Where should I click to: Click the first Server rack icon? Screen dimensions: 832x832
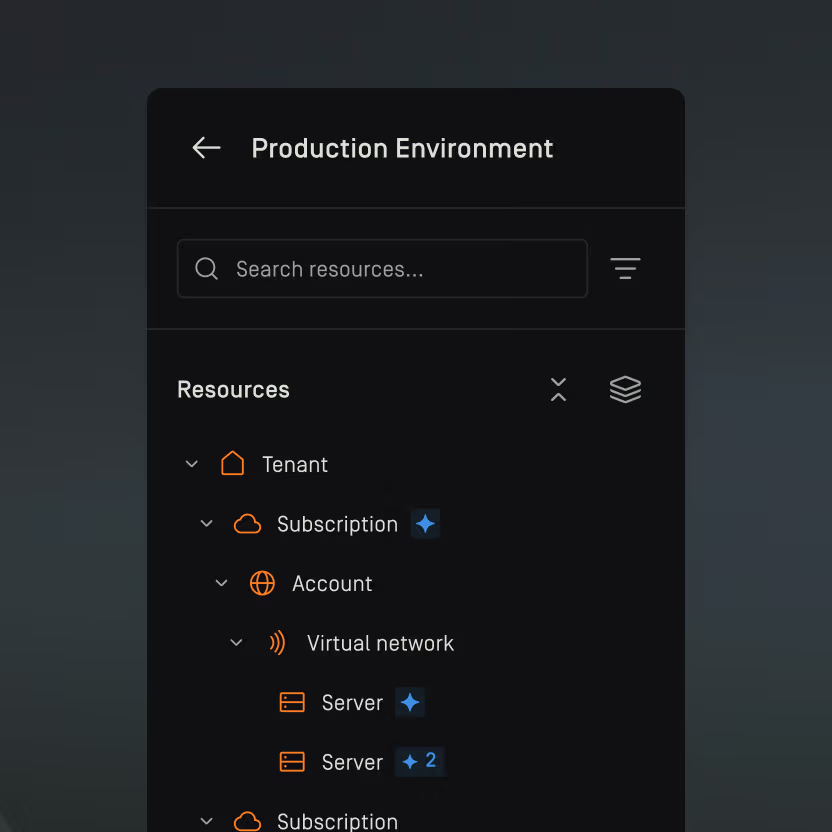tap(292, 702)
